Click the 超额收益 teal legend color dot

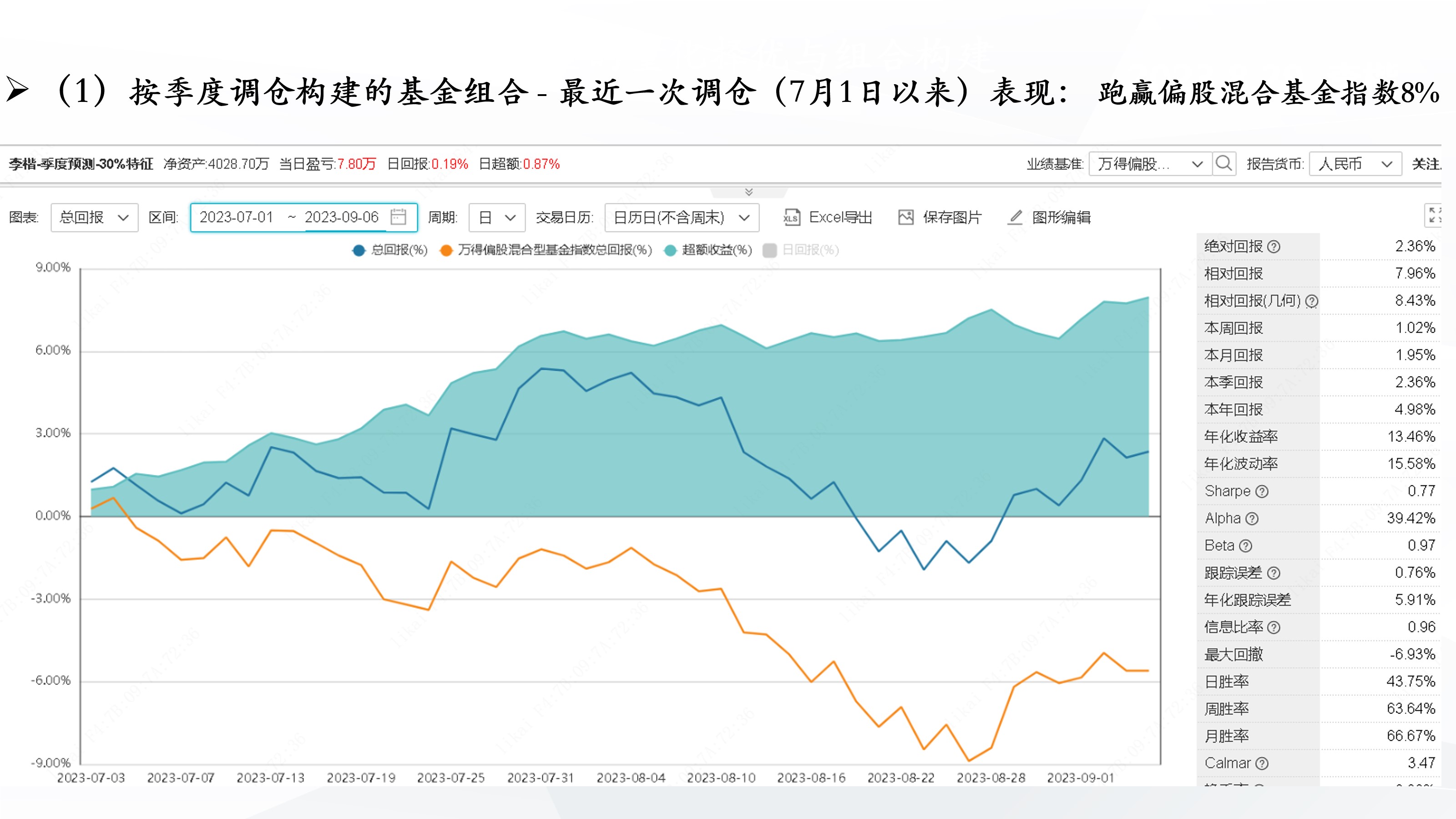[x=670, y=250]
